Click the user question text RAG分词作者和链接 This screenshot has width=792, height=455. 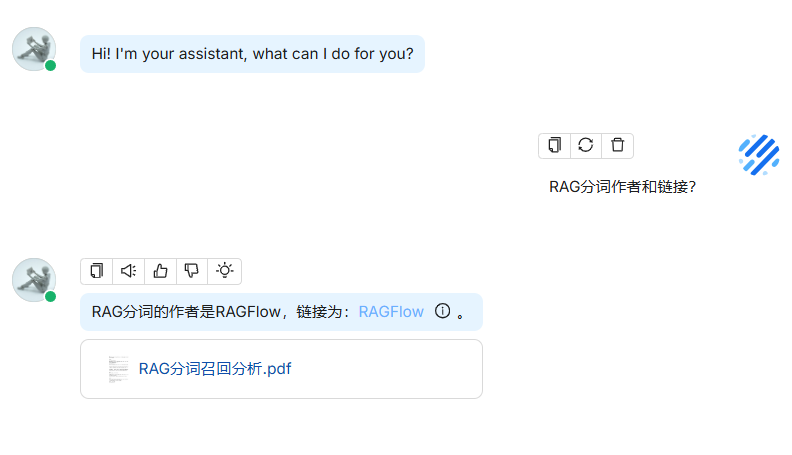(622, 187)
